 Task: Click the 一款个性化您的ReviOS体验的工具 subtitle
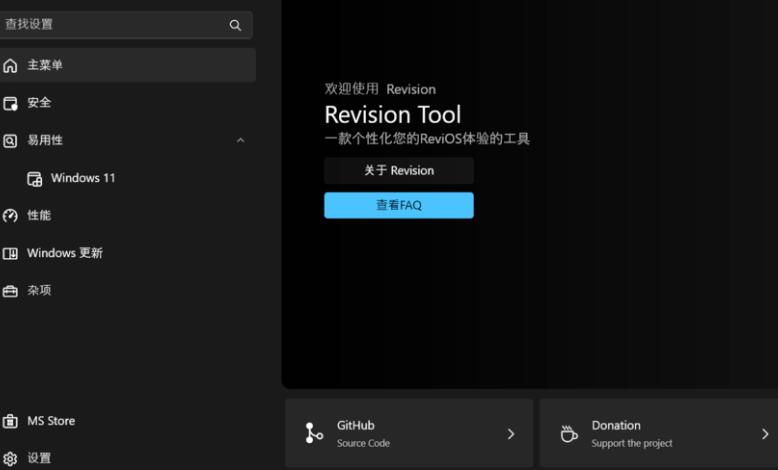(427, 138)
